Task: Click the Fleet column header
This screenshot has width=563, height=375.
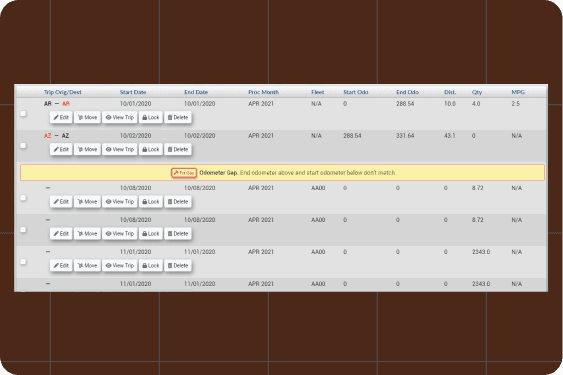Action: pyautogui.click(x=317, y=92)
